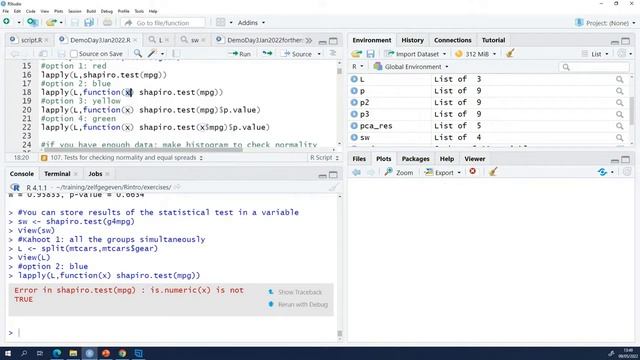Open the Tools menu

[x=139, y=11]
